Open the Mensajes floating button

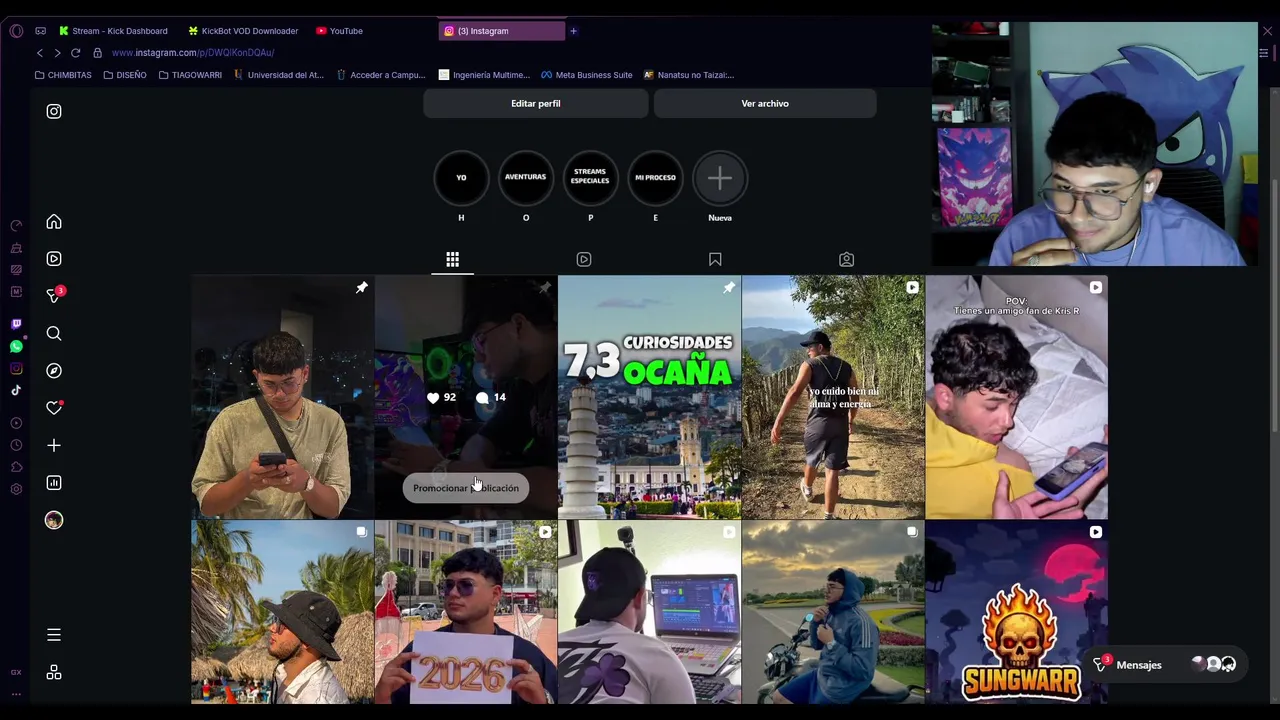1165,665
